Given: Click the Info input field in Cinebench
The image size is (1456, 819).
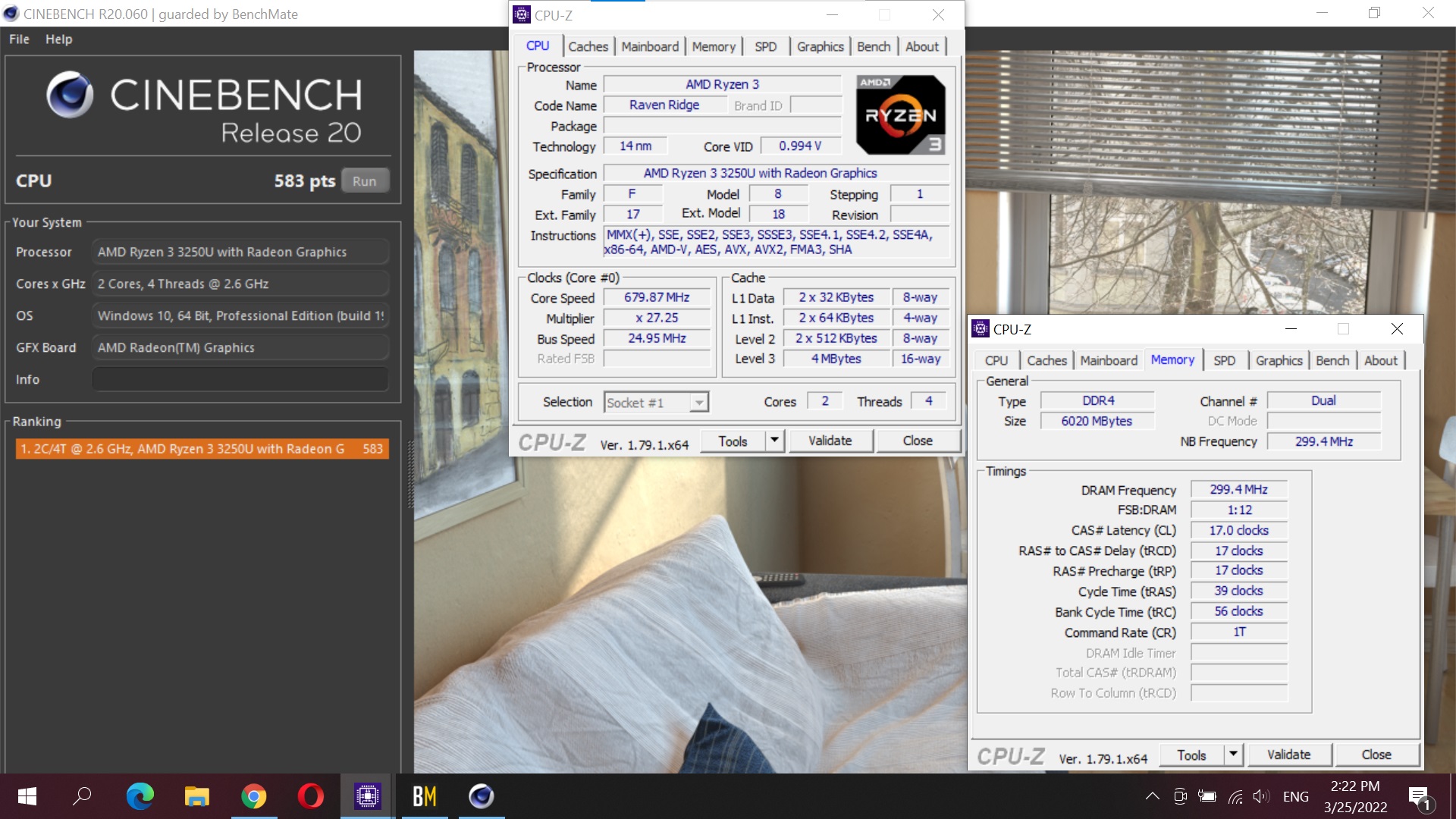Looking at the screenshot, I should click(240, 379).
